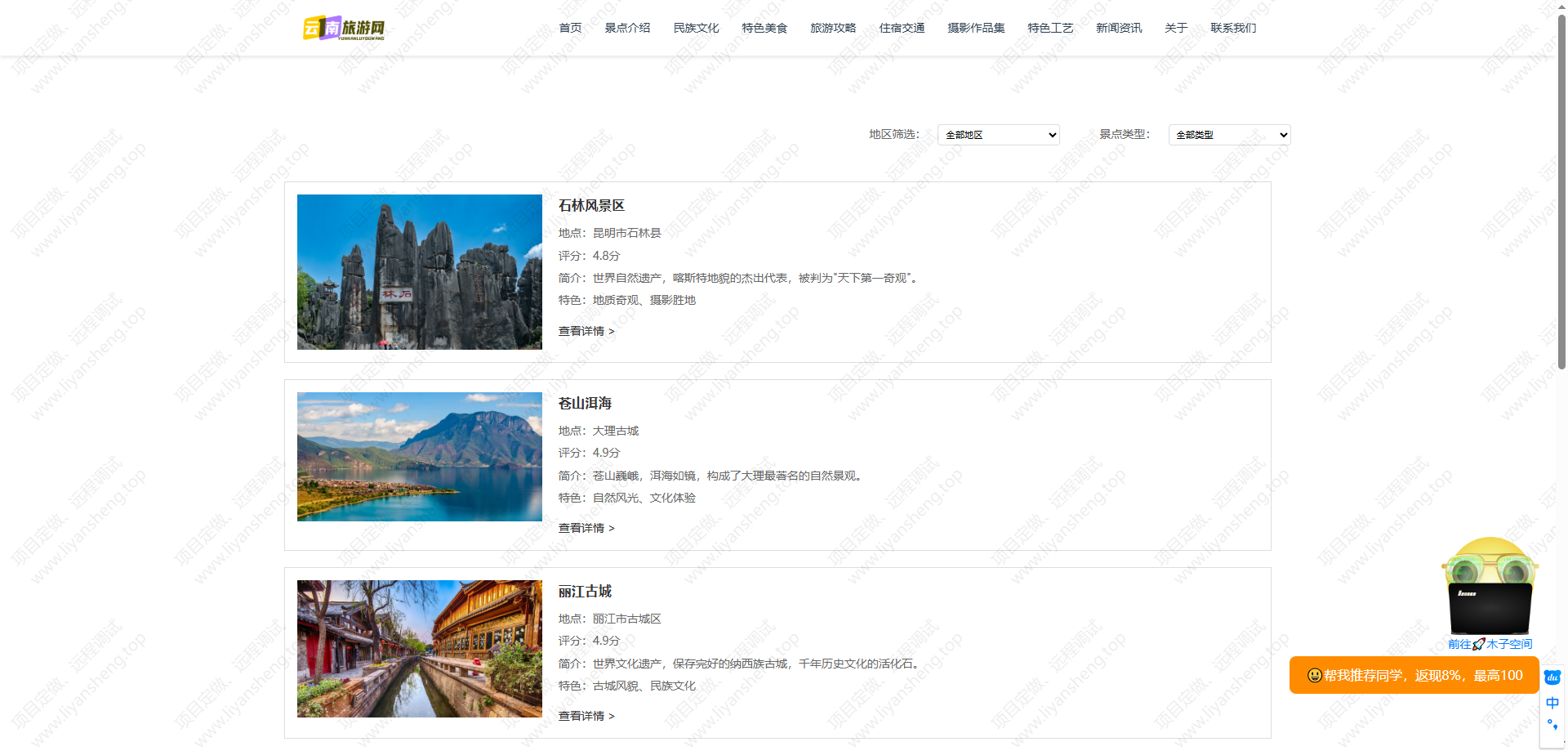Click the 云南旅游网 site logo

344,28
